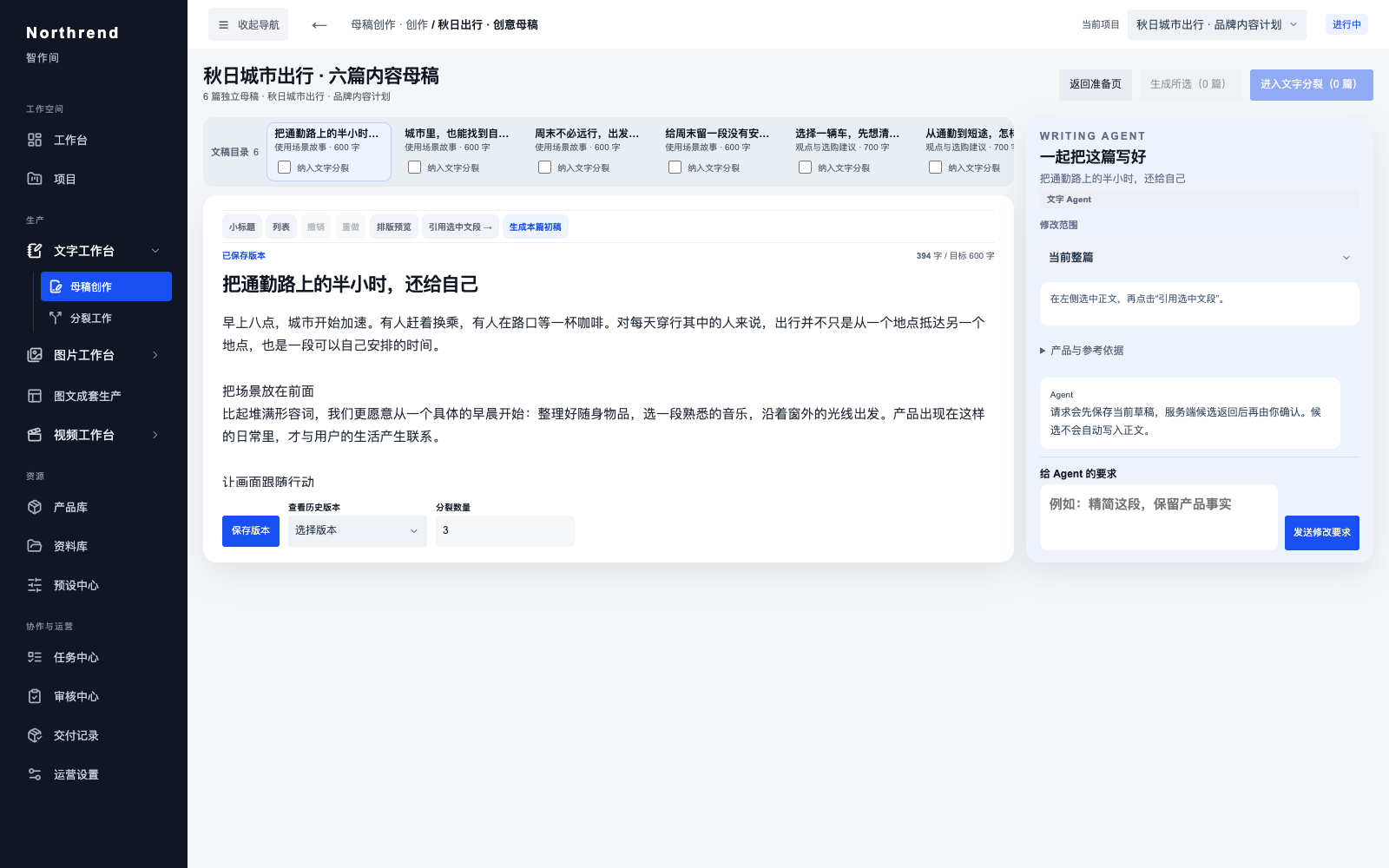Click the 交付记录 package icon
This screenshot has height=868, width=1389.
[x=35, y=735]
